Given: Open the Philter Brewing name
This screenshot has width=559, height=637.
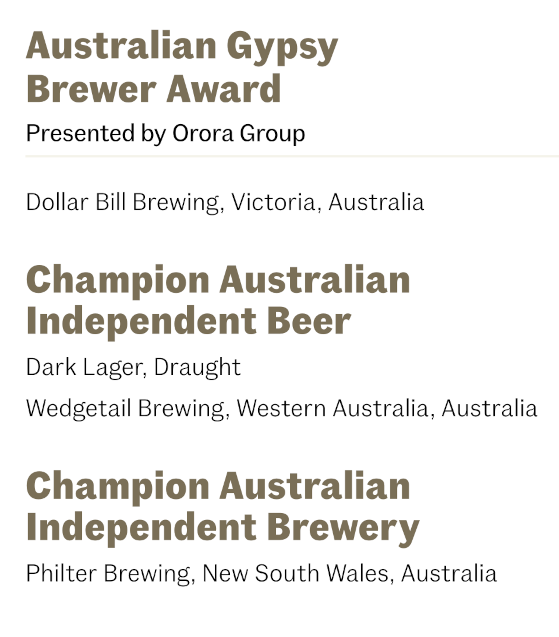Looking at the screenshot, I should tap(108, 574).
